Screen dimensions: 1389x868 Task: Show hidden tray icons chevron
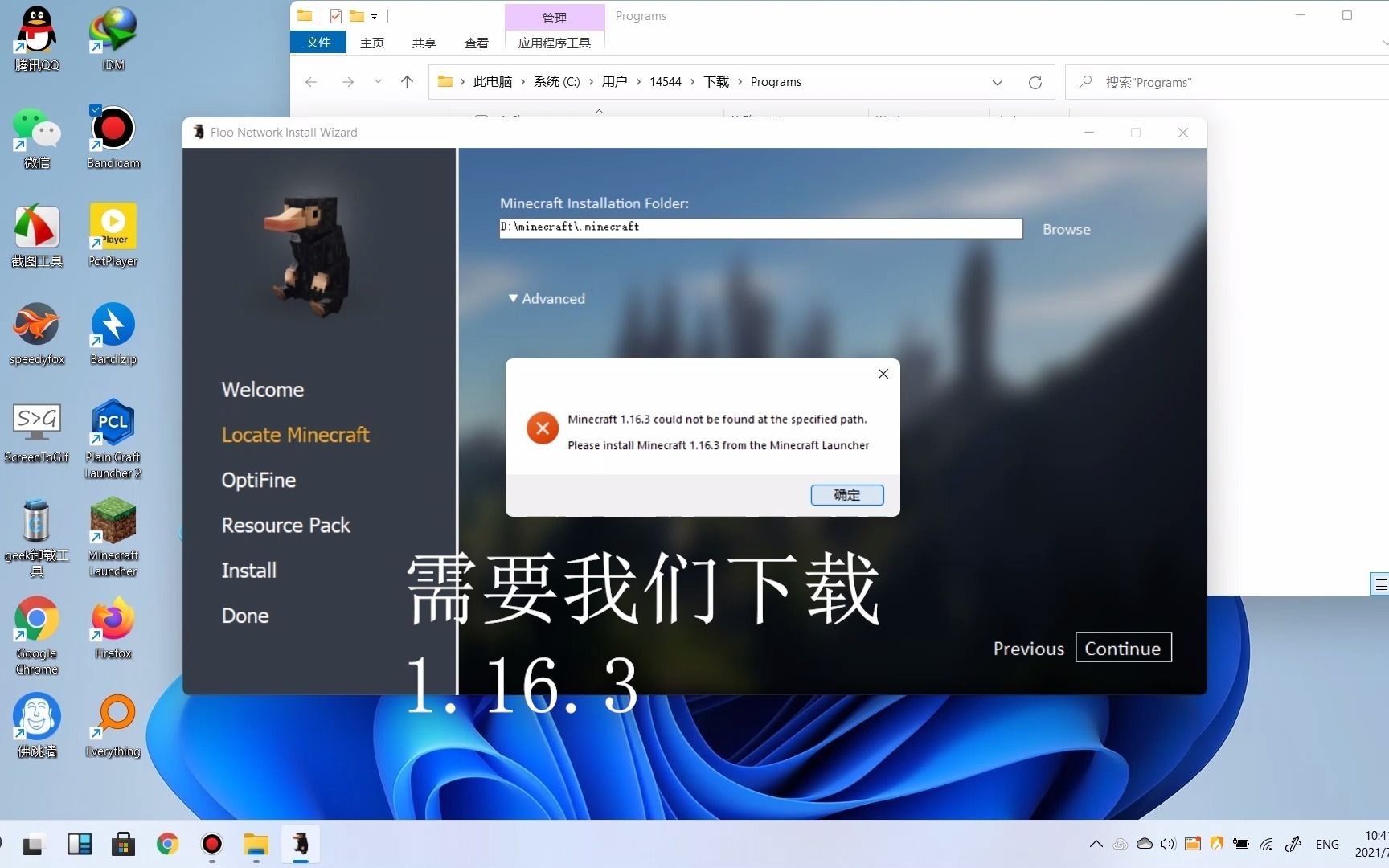click(x=1096, y=844)
